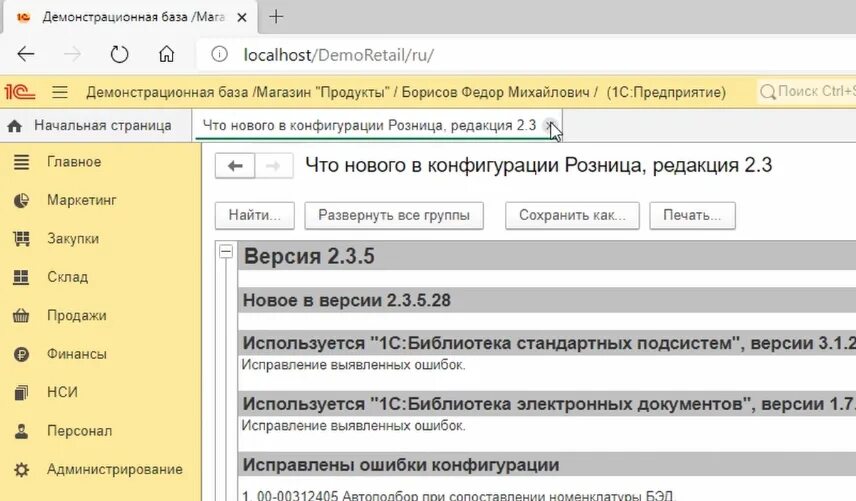Click Развернуть все группы button

point(394,216)
